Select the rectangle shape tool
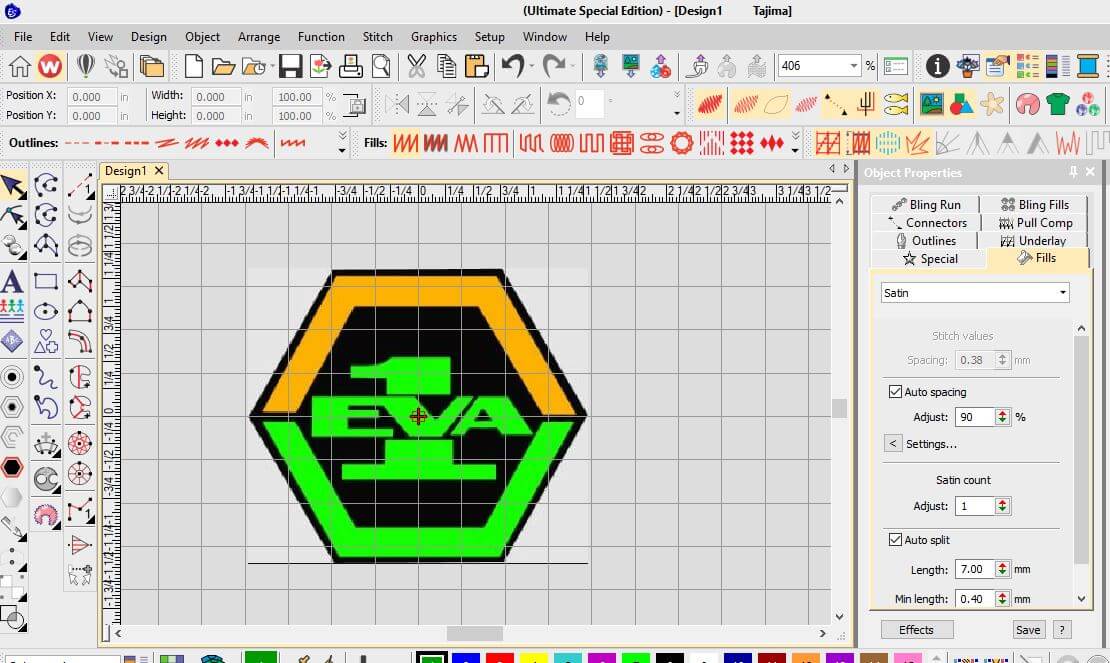Image resolution: width=1110 pixels, height=663 pixels. (x=46, y=281)
